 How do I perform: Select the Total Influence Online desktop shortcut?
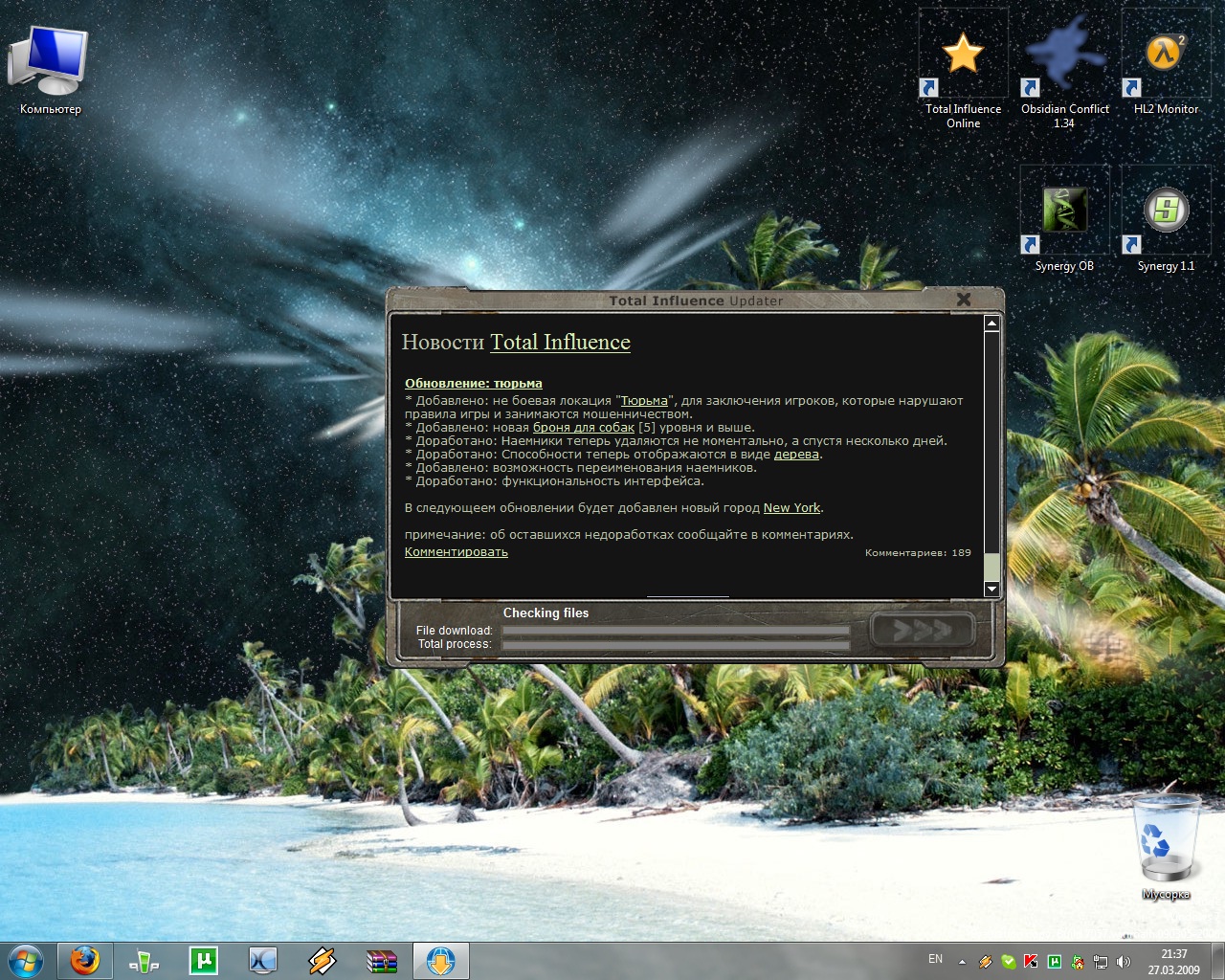click(963, 70)
